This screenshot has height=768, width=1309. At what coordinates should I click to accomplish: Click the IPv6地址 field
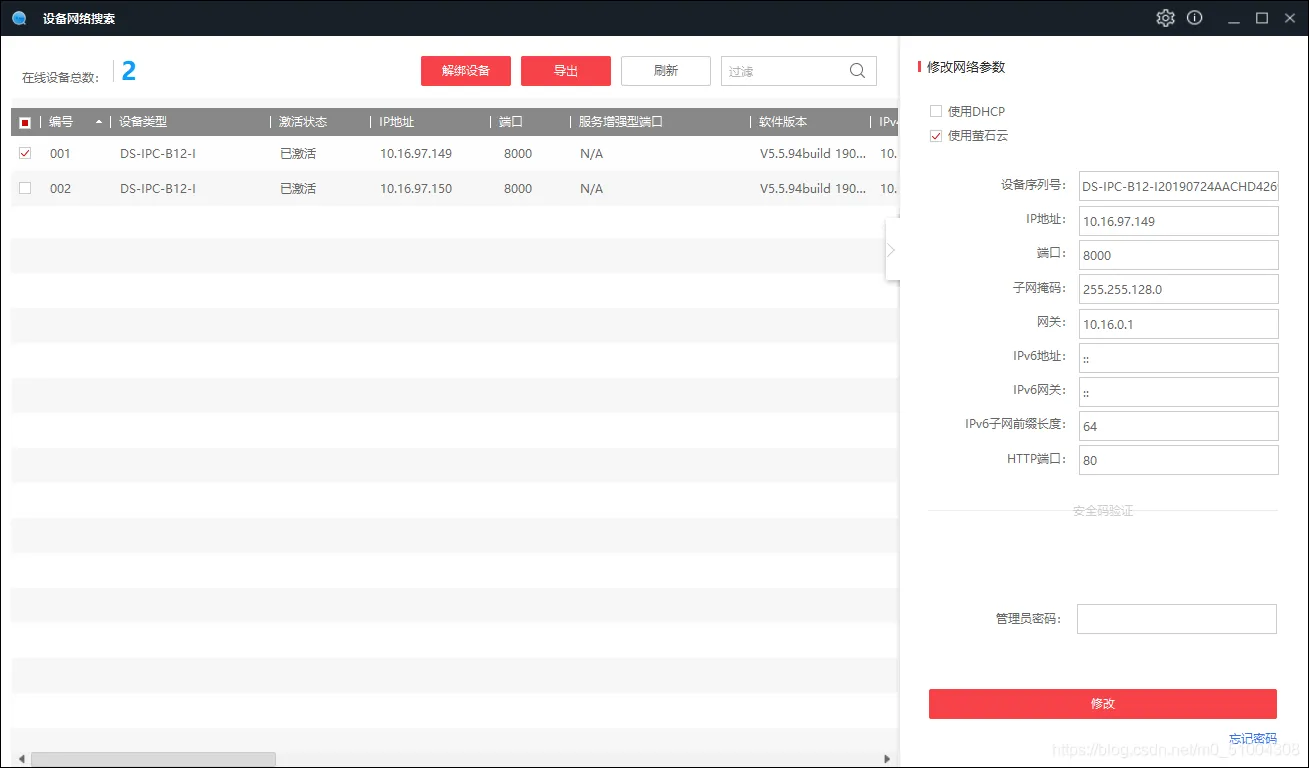[x=1179, y=358]
